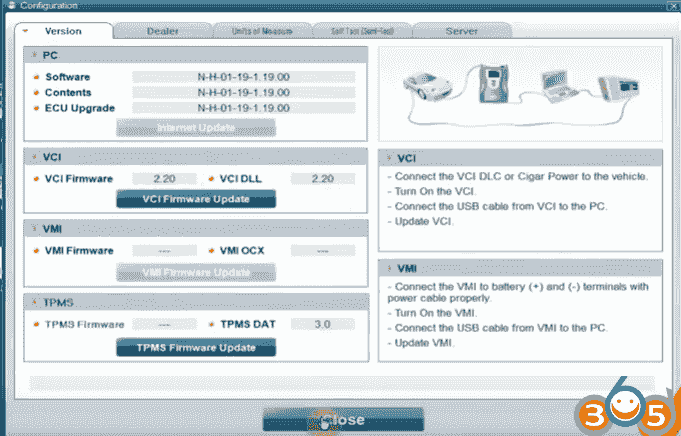Click the Internet Update button
Viewport: 681px width, 436px height.
196,128
